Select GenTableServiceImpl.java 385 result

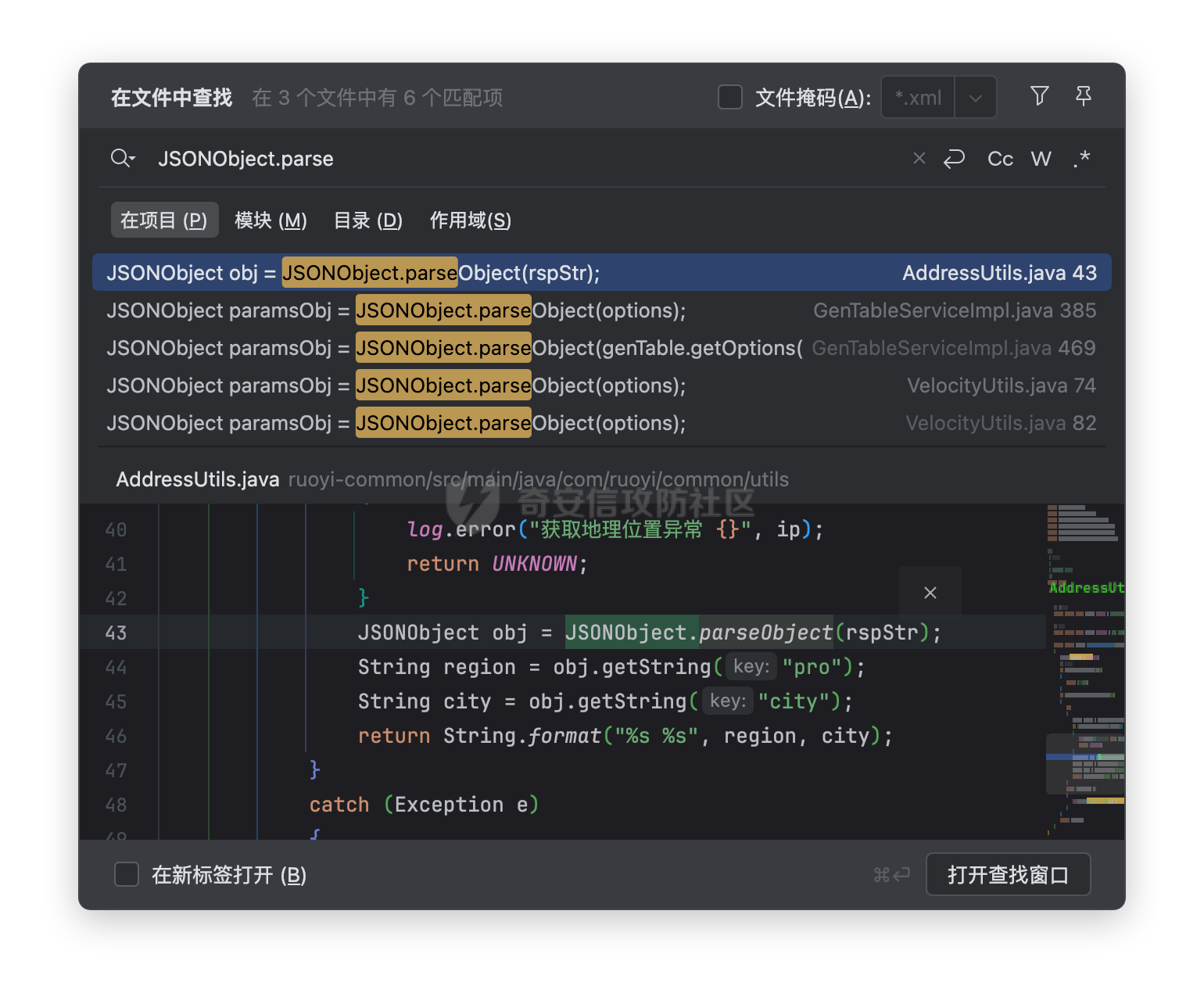coord(602,310)
